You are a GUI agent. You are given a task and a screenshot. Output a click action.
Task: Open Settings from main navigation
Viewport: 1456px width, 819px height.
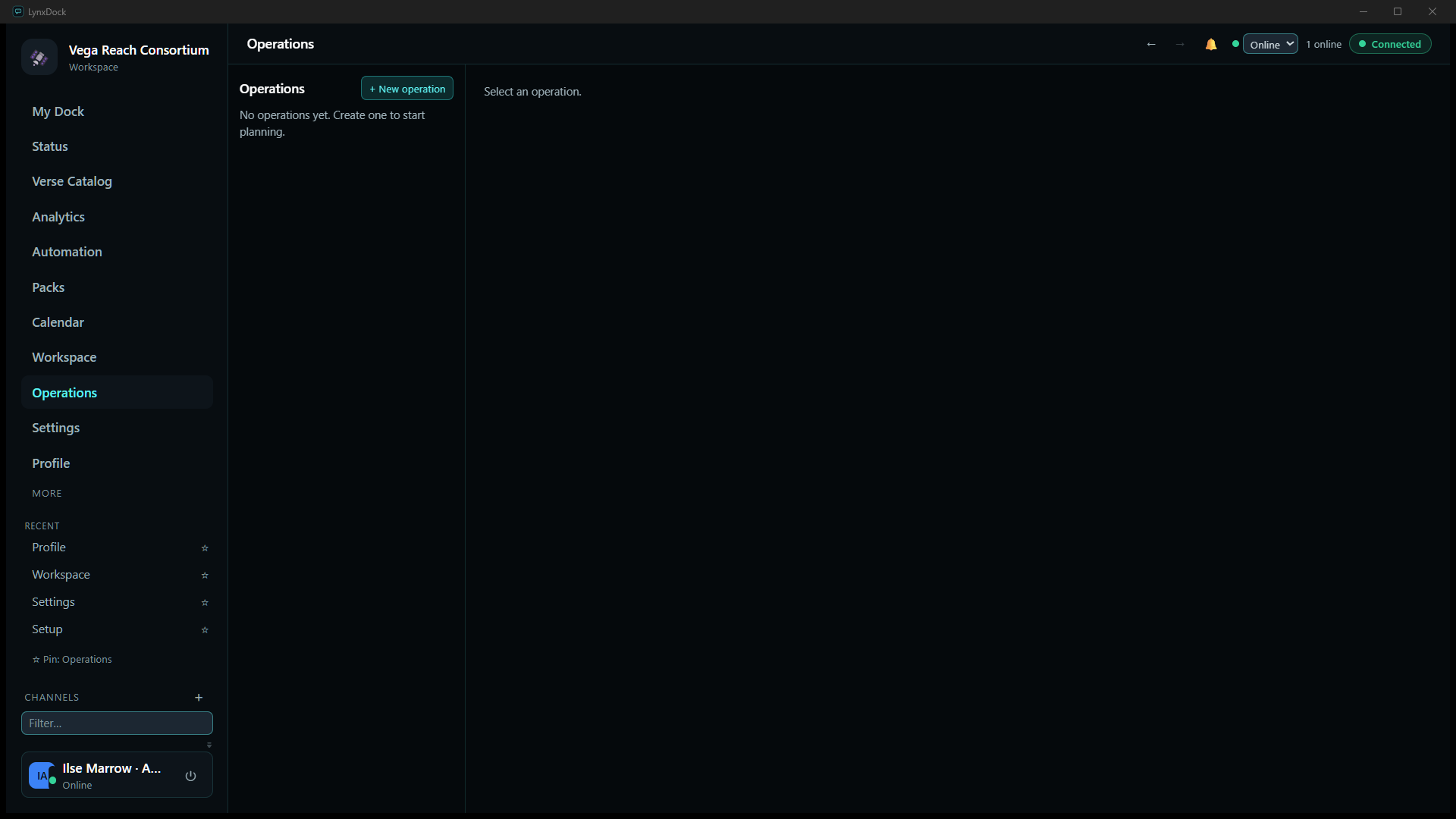click(117, 428)
